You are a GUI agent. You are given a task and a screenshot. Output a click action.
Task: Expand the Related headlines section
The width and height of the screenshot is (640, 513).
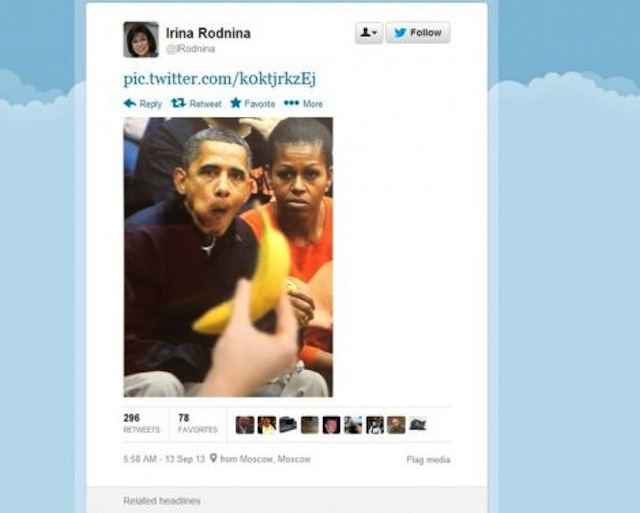162,500
